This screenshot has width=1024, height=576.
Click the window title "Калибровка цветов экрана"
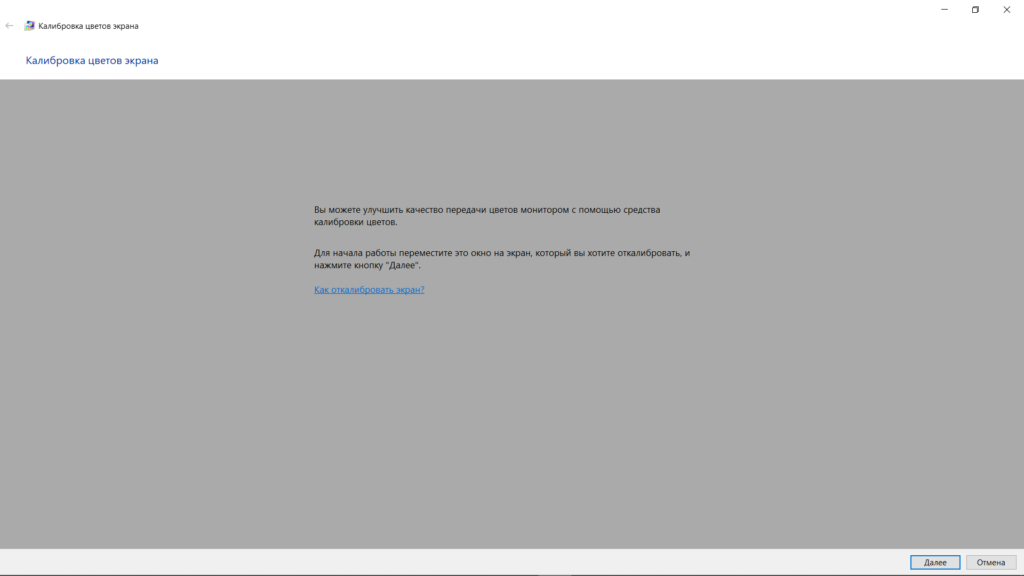[88, 25]
